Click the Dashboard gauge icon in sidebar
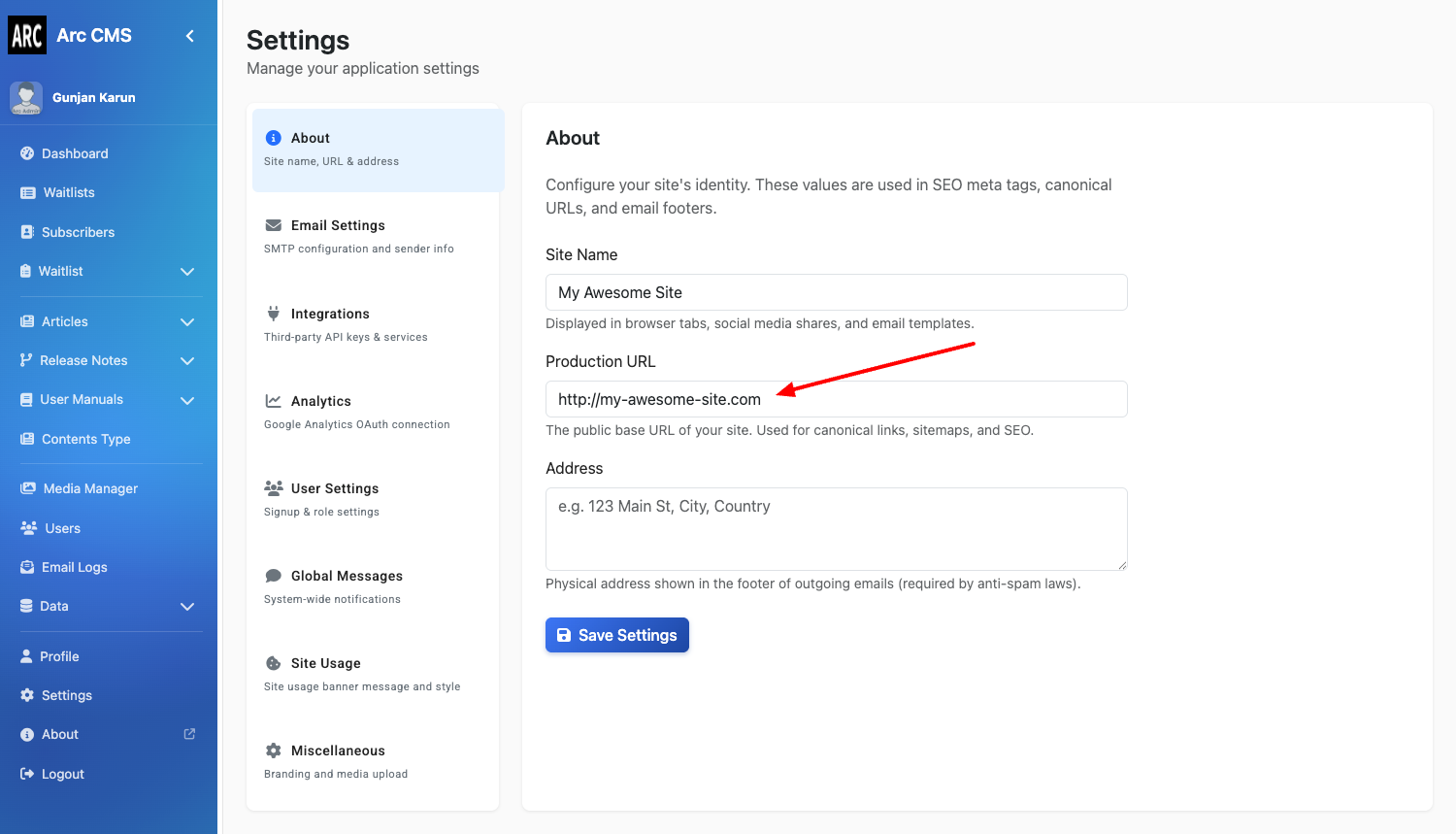The height and width of the screenshot is (834, 1456). tap(27, 153)
